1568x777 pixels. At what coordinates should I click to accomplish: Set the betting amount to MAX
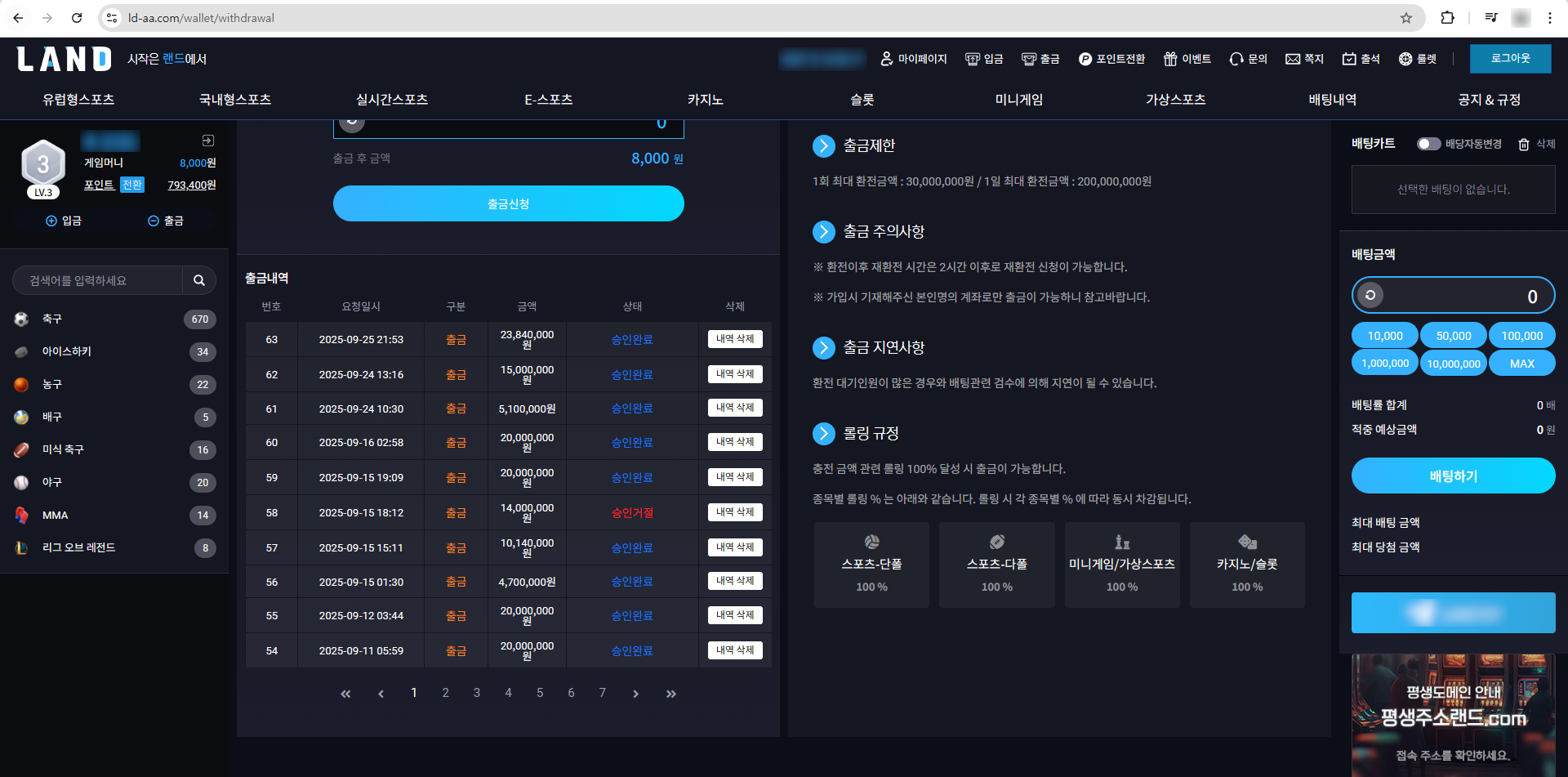[x=1522, y=364]
